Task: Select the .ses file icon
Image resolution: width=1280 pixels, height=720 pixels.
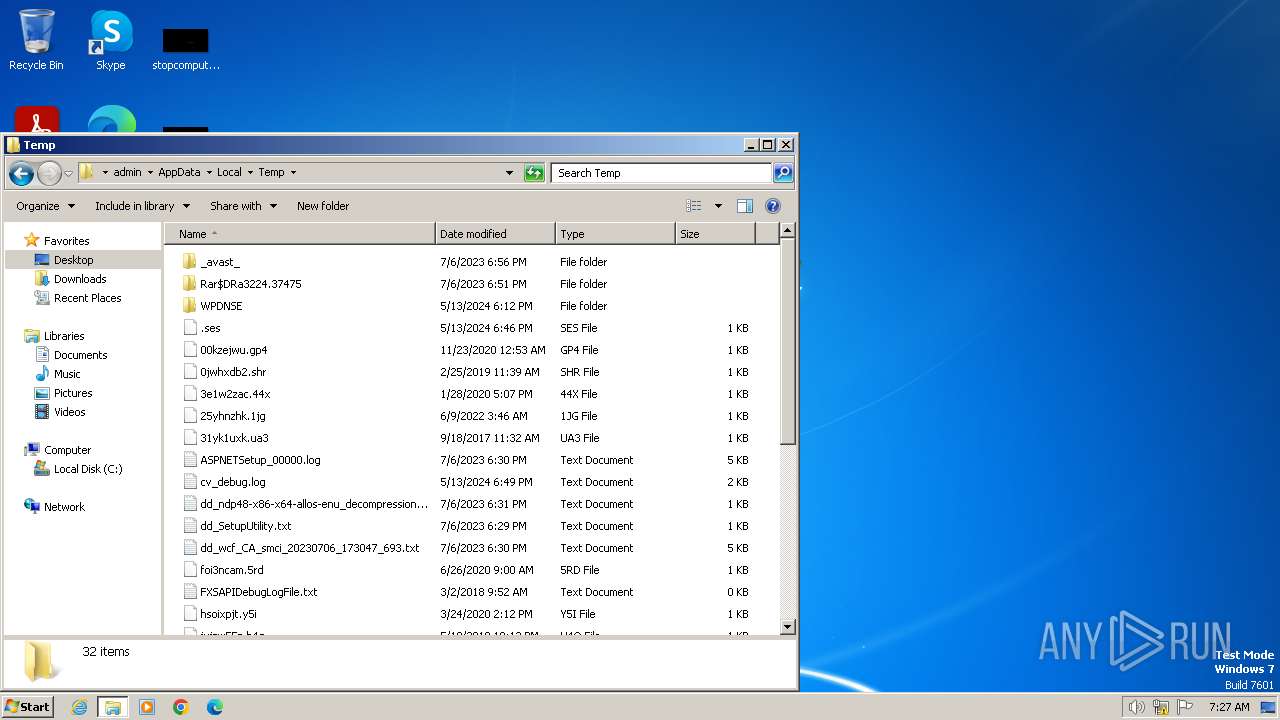Action: coord(190,328)
